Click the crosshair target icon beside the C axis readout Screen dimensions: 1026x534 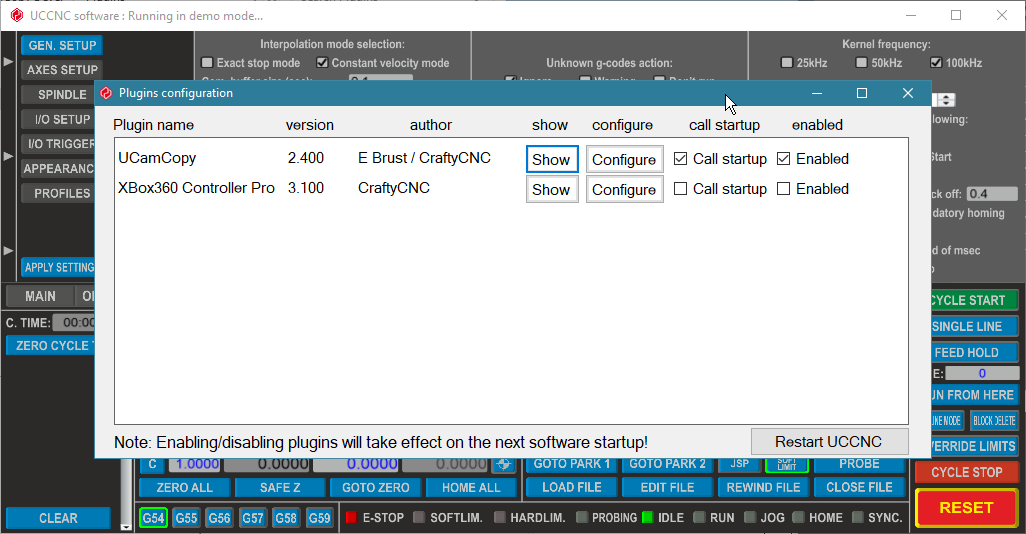[x=503, y=464]
